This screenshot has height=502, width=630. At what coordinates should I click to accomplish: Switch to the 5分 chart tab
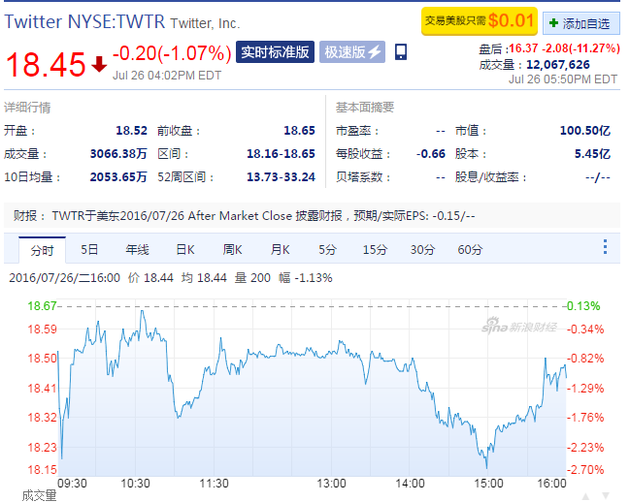tap(327, 250)
